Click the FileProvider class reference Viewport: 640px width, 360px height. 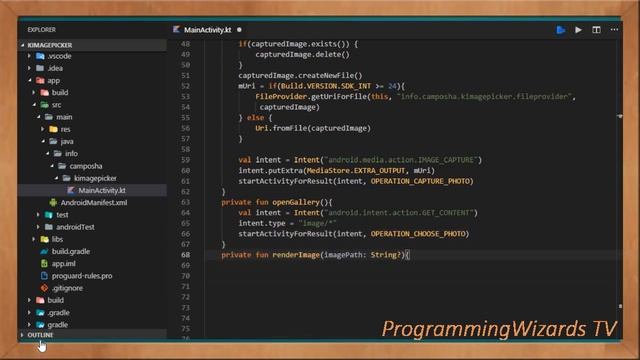click(281, 97)
